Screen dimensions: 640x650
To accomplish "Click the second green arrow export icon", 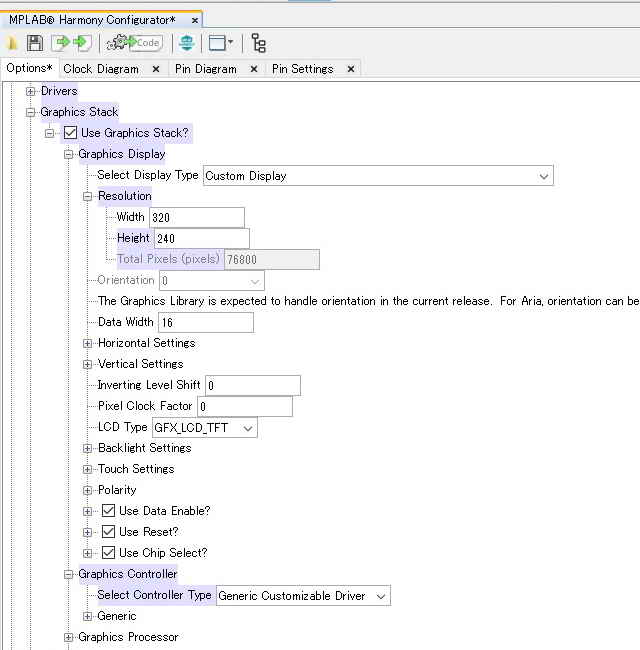I will pyautogui.click(x=83, y=43).
